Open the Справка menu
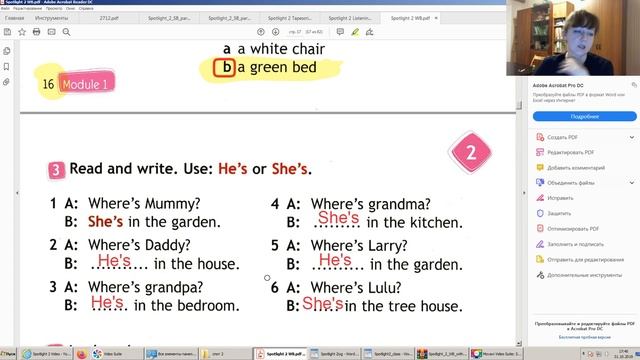 [86, 8]
